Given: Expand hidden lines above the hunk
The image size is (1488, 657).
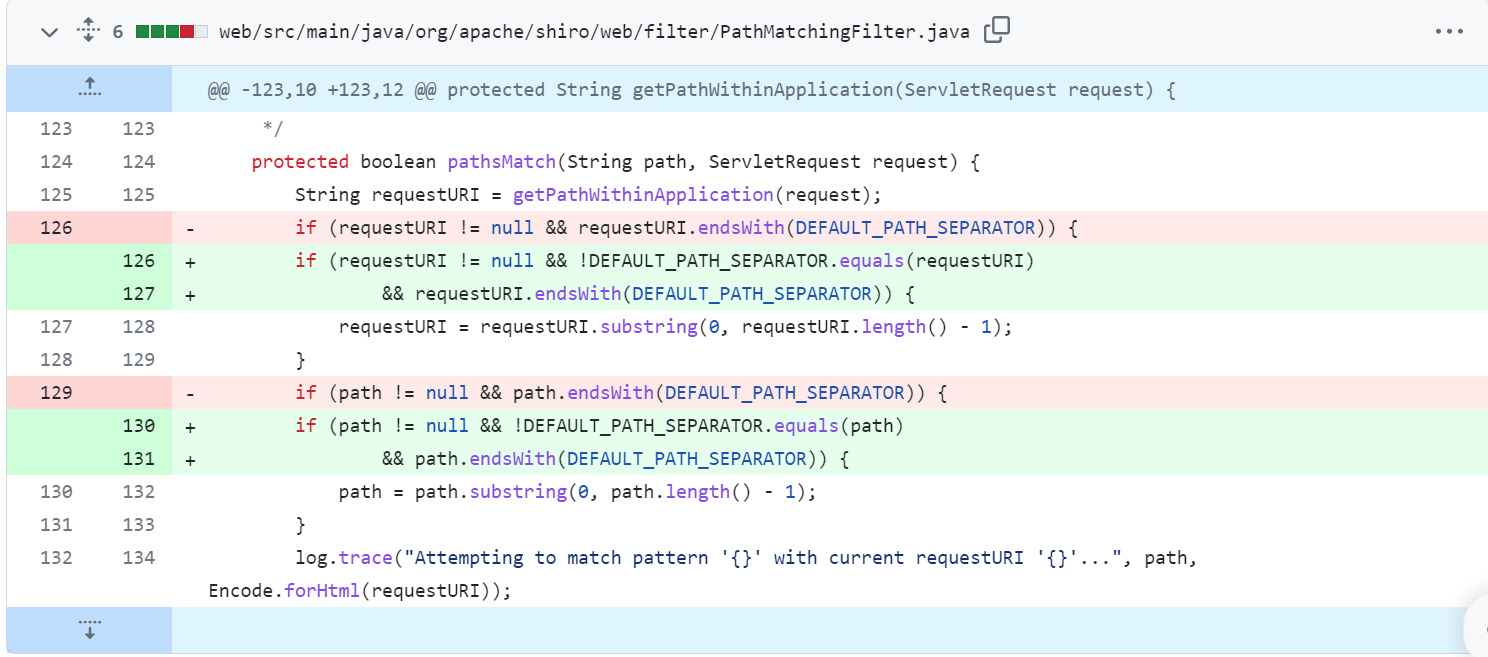Looking at the screenshot, I should click(x=89, y=88).
